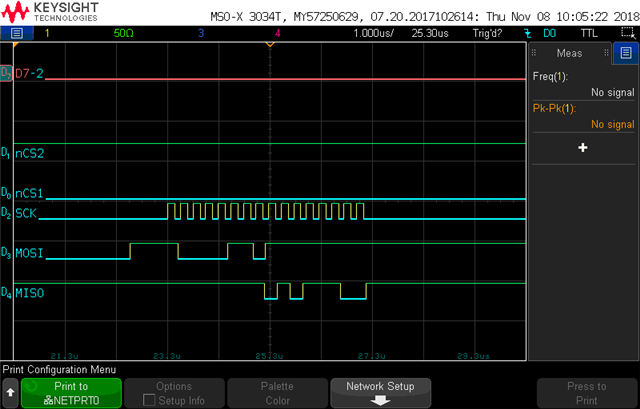Click the Meas panel left drag handle

pyautogui.click(x=533, y=53)
